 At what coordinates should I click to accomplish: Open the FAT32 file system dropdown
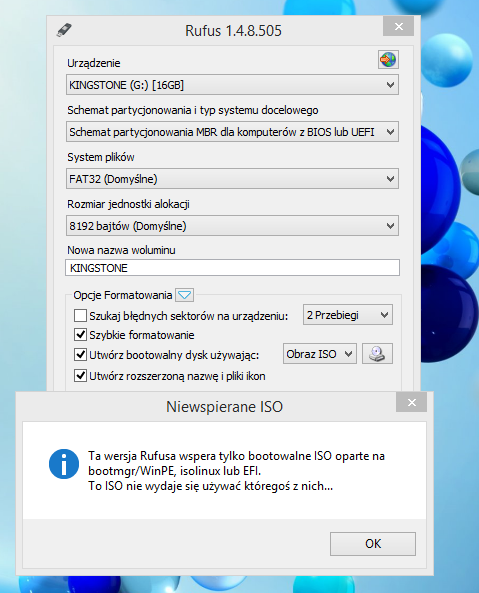[x=232, y=179]
